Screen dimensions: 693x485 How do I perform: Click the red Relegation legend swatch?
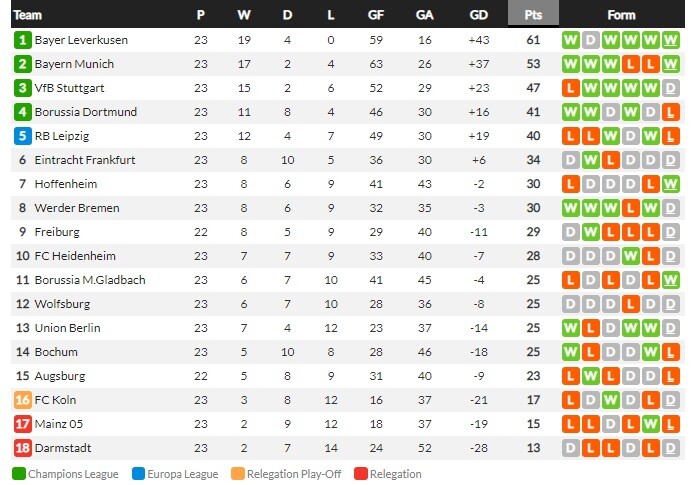pos(361,474)
